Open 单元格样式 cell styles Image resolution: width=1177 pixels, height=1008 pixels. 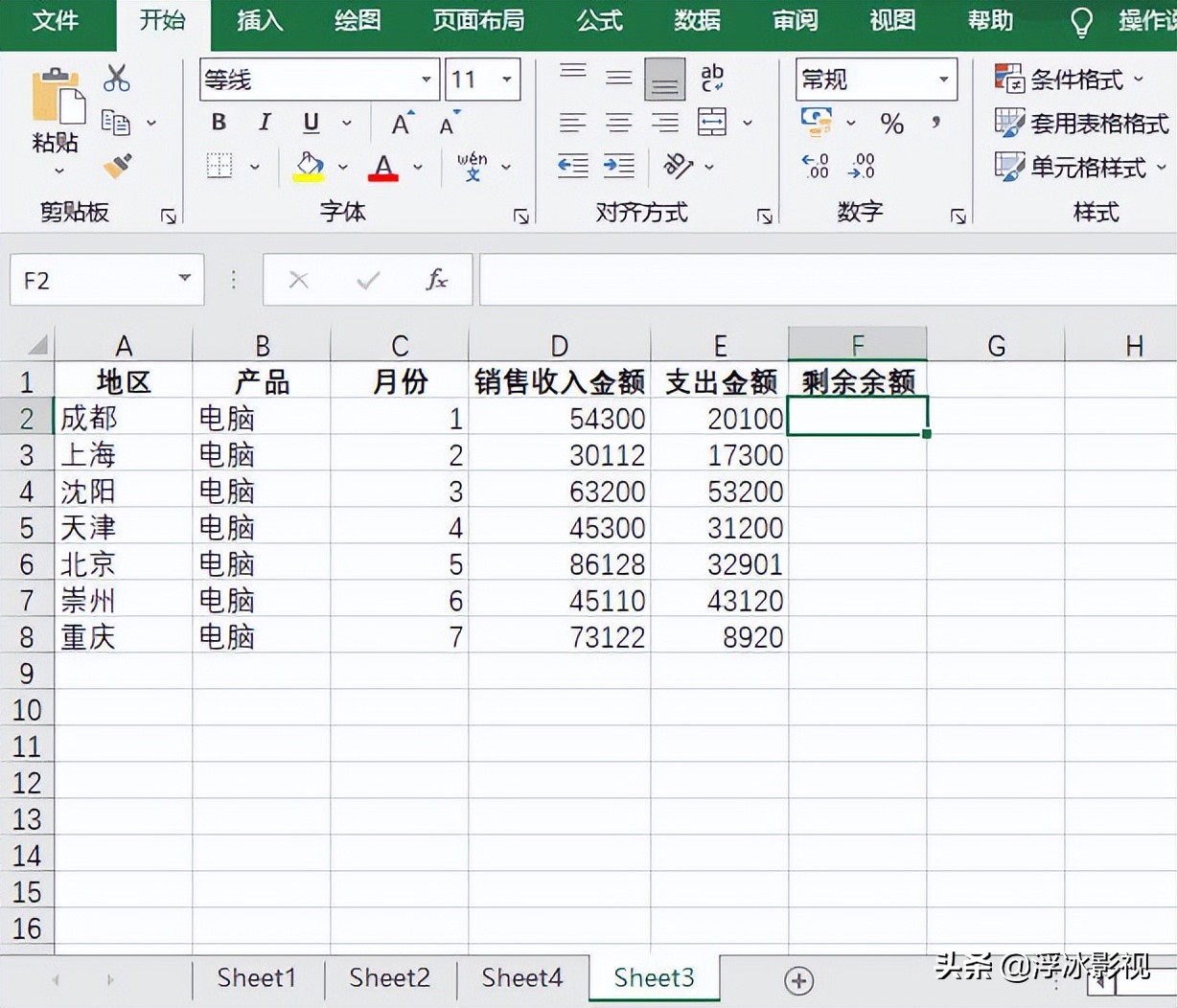pos(1080,167)
